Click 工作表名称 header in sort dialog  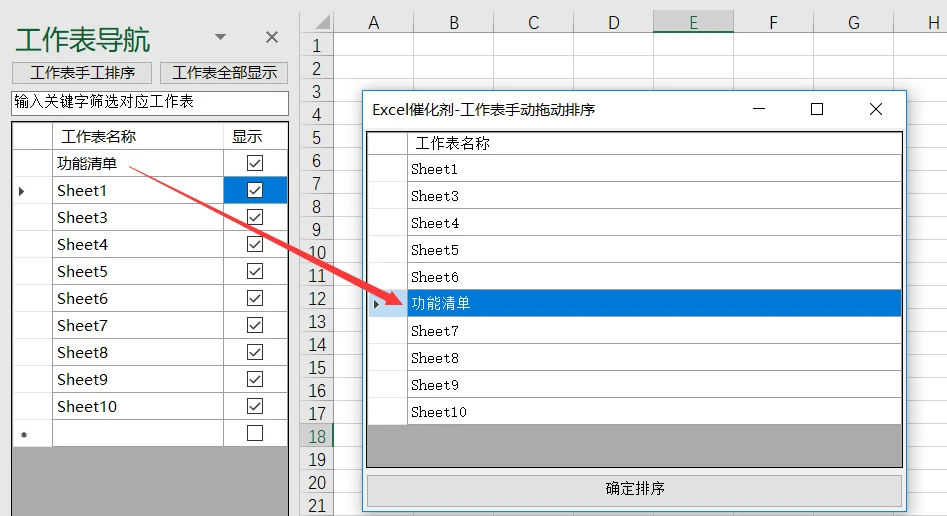(654, 143)
